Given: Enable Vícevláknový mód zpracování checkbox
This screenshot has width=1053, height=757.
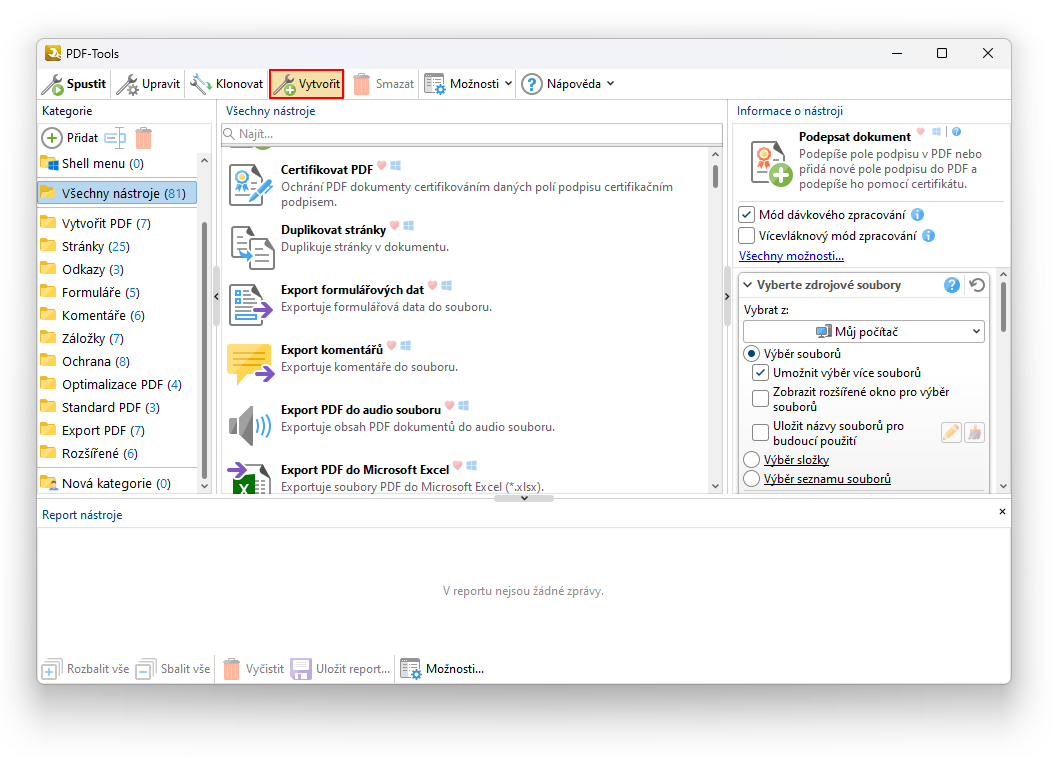Looking at the screenshot, I should tap(747, 236).
